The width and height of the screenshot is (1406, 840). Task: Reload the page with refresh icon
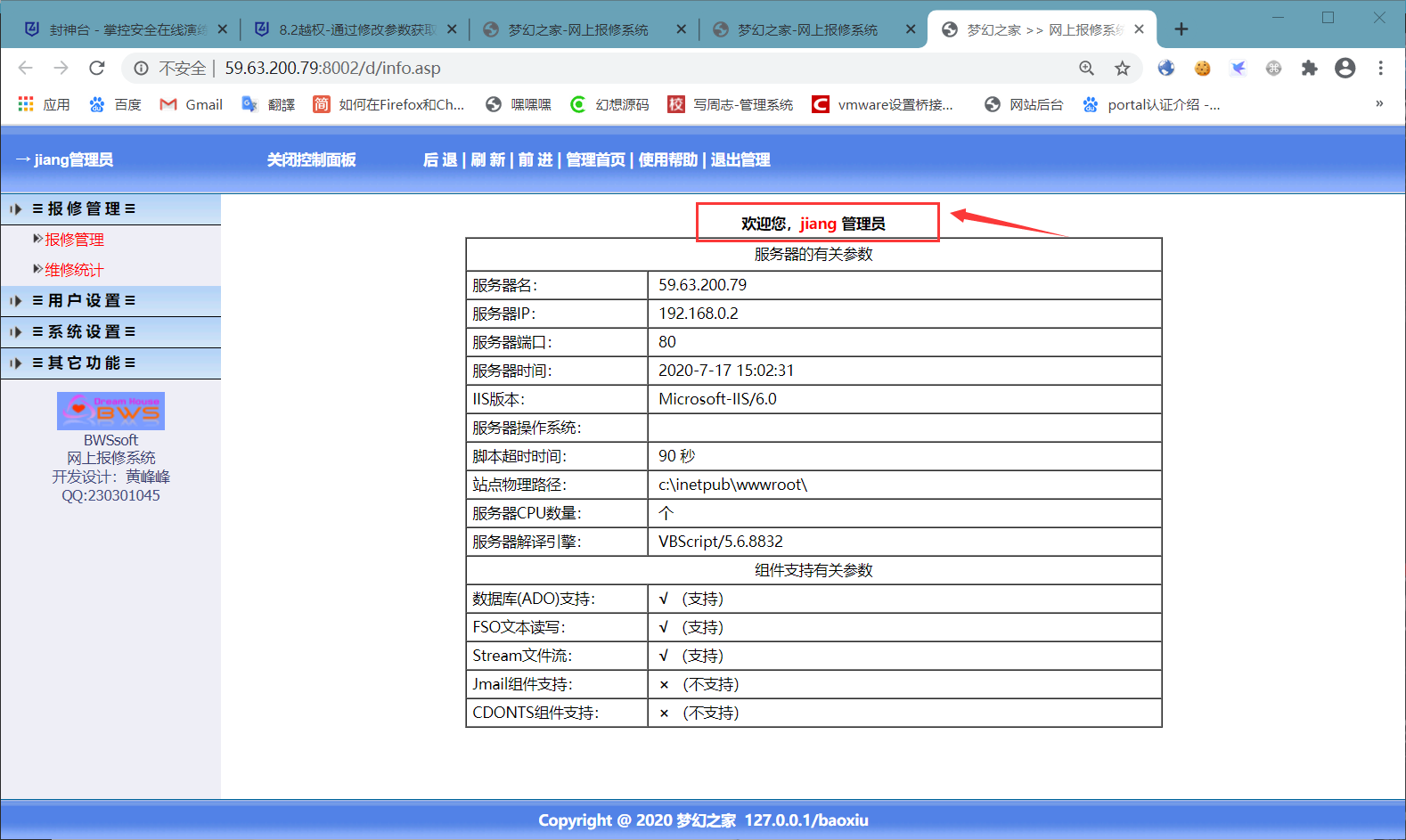tap(97, 68)
